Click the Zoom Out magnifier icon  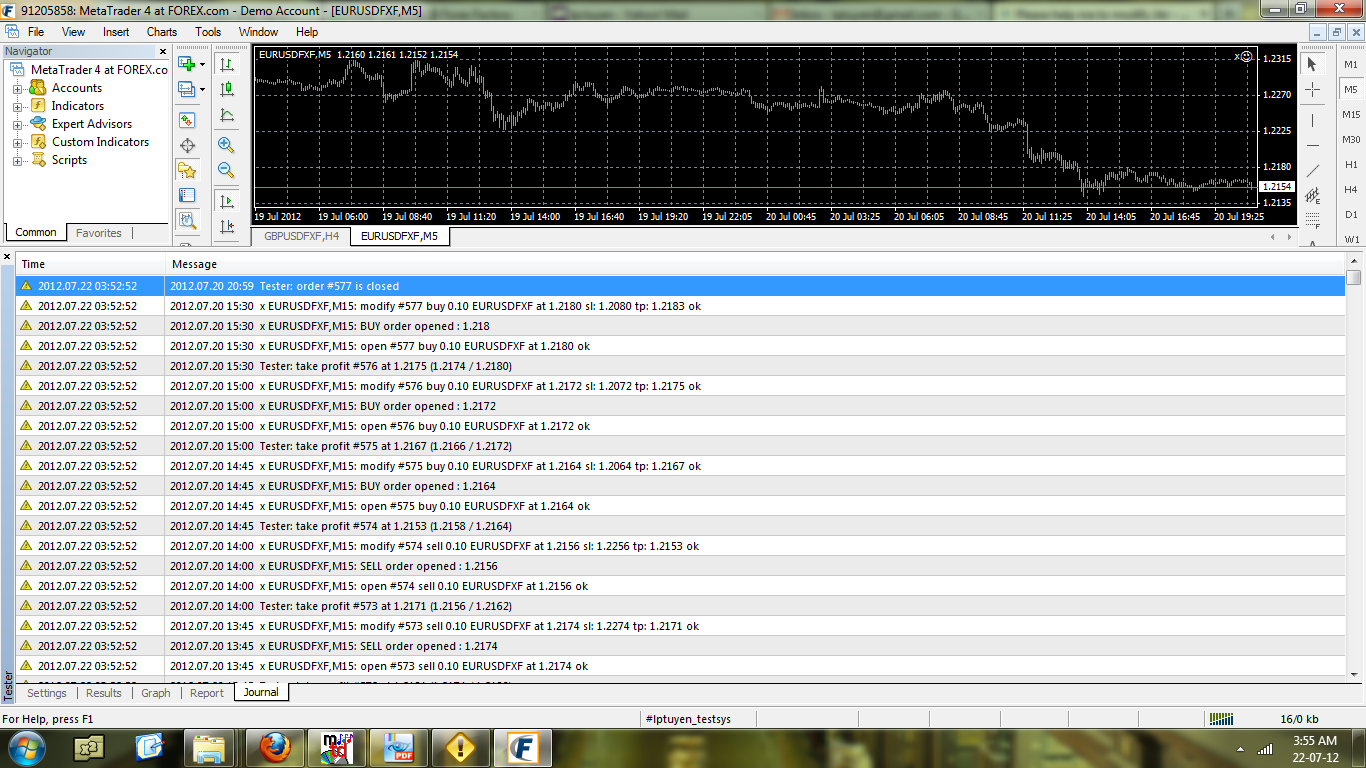coord(227,171)
